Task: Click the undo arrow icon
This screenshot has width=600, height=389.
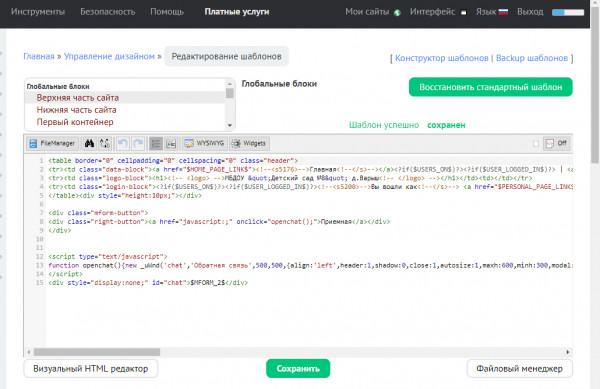Action: tap(122, 143)
